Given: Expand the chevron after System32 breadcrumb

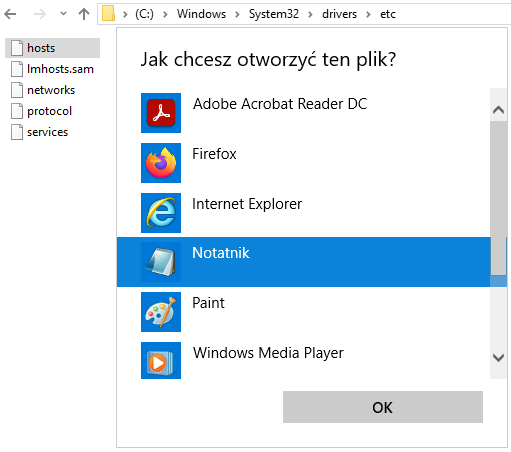Looking at the screenshot, I should click(310, 14).
